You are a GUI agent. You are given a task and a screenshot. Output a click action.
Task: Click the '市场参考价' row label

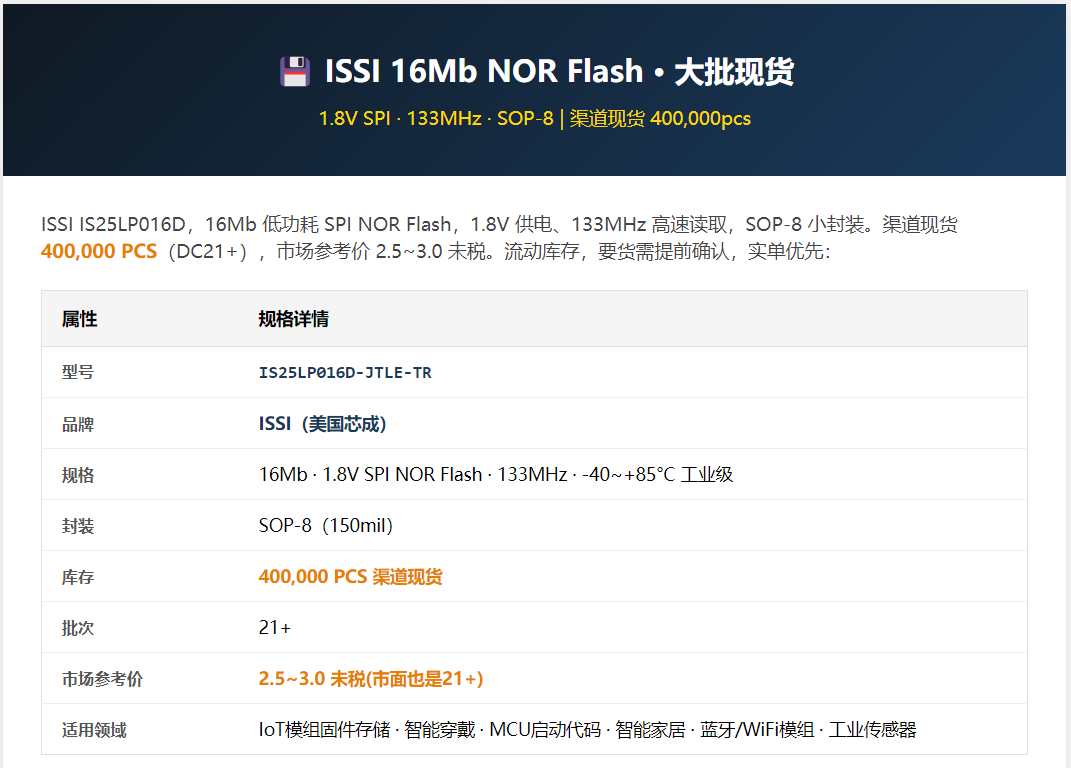tap(102, 679)
